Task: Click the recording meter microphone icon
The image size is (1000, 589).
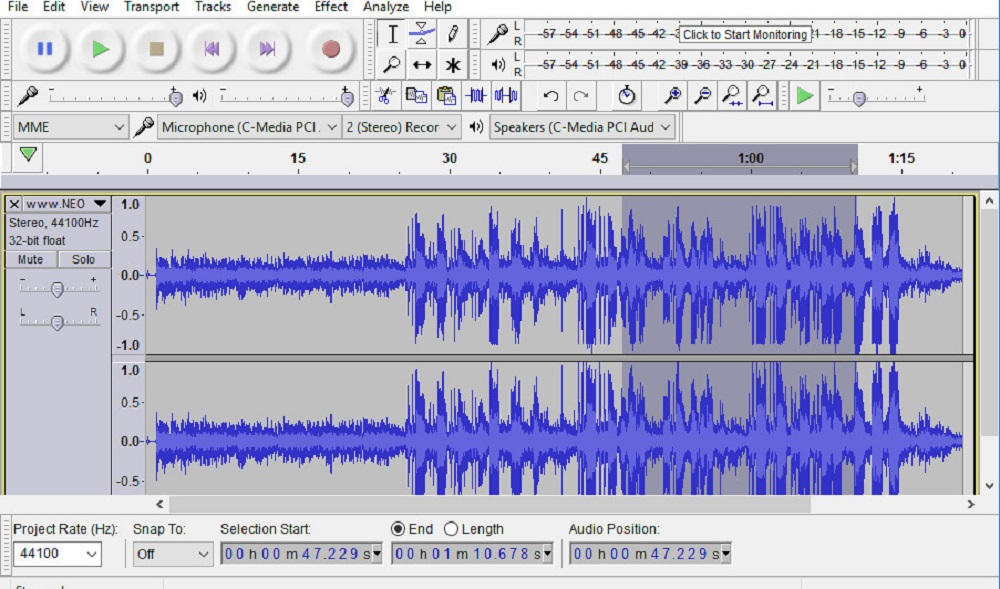Action: point(497,34)
